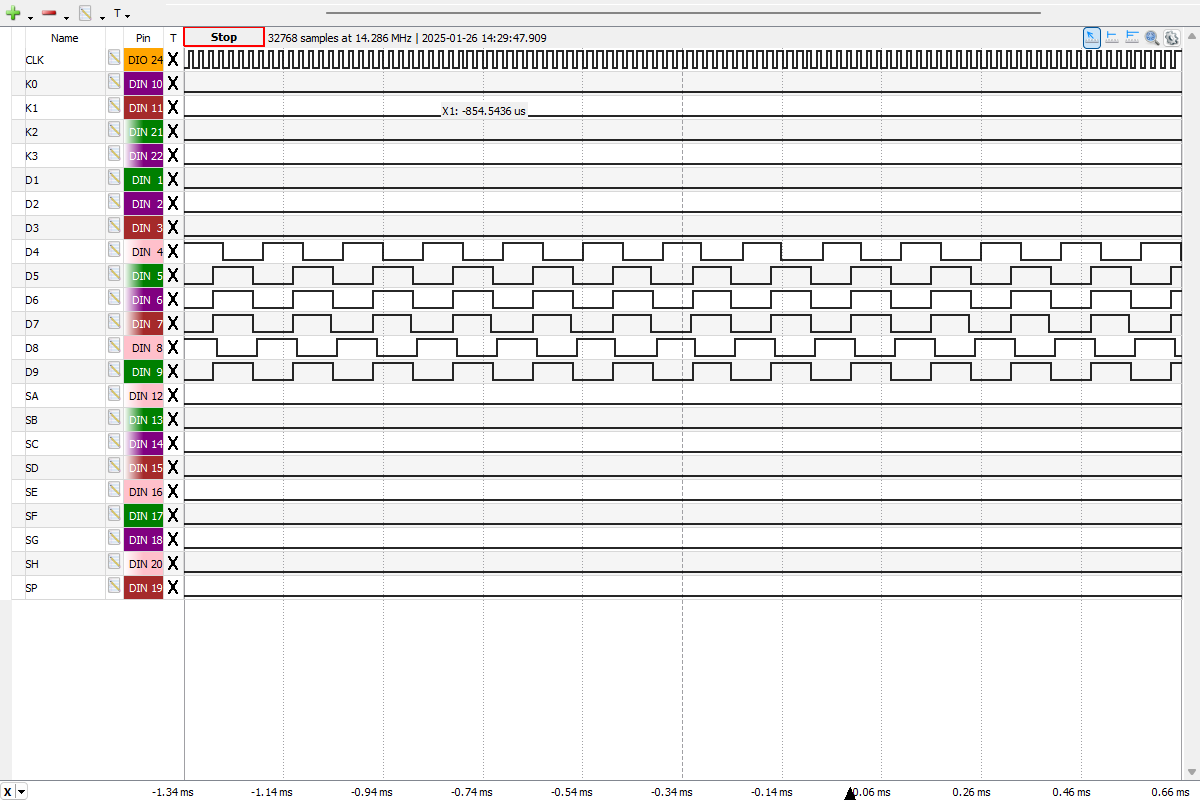The image size is (1200, 800).
Task: Open the plot settings gear icon
Action: click(x=1171, y=38)
